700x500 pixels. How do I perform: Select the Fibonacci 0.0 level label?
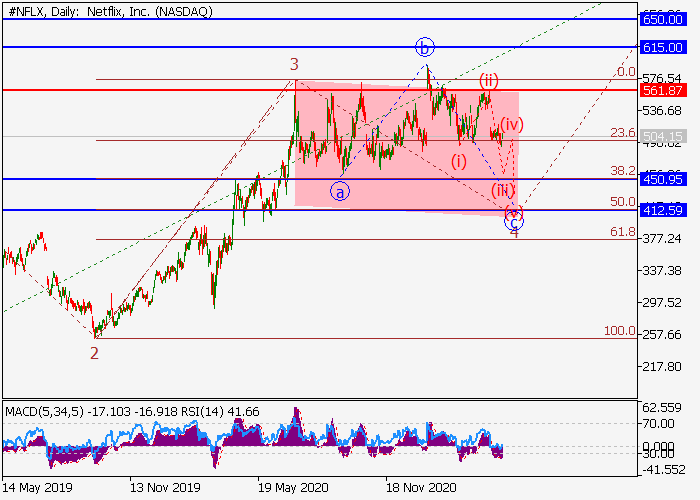pos(626,72)
